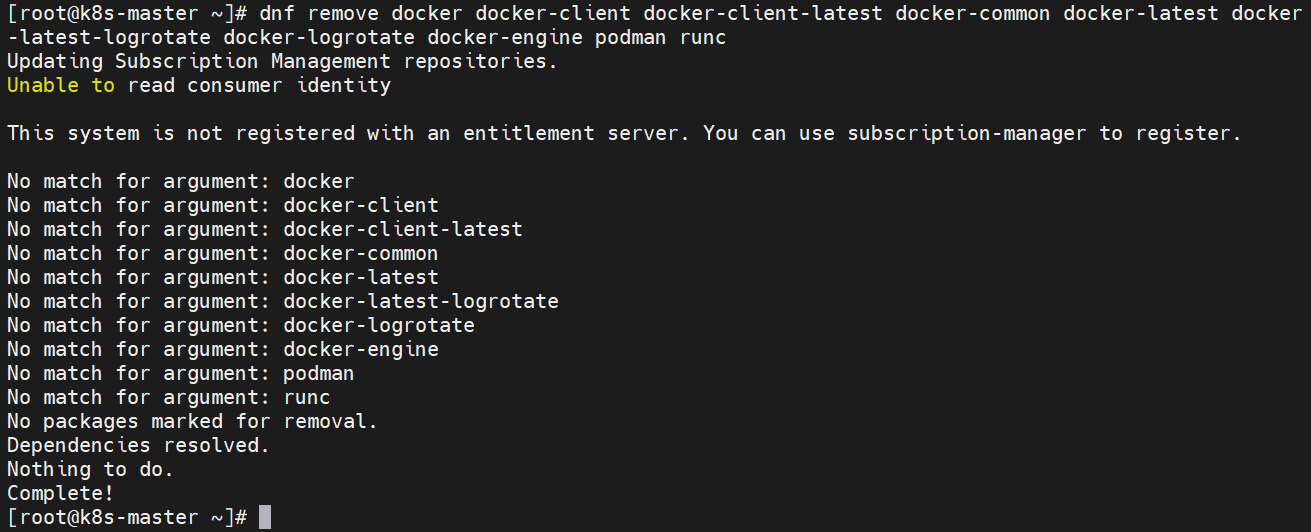
Task: Click 'No match for argument: docker-client' line
Action: 222,205
